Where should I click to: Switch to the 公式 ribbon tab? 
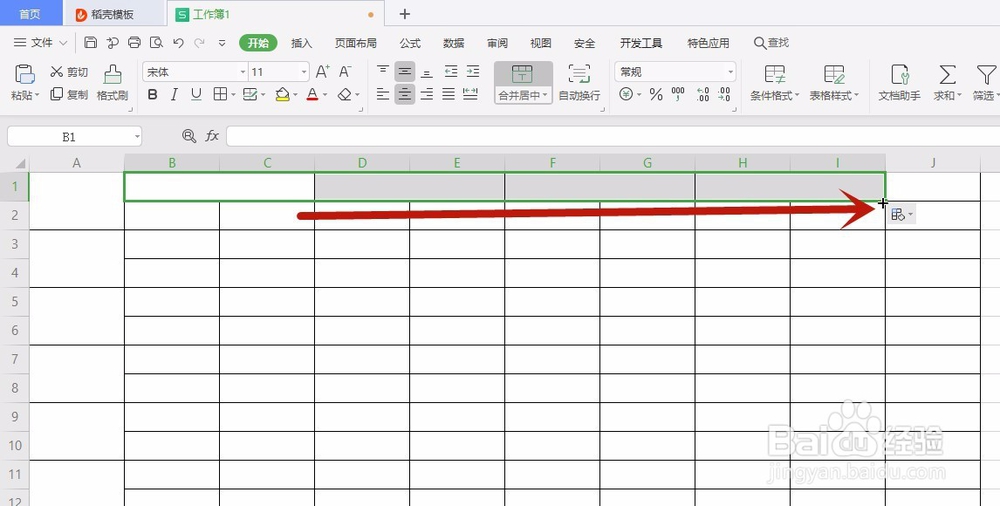pos(410,43)
